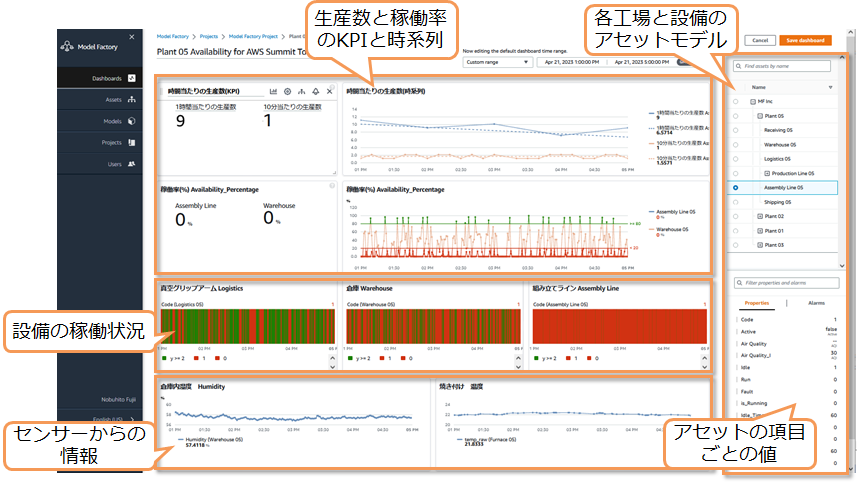Open the Model Factory breadcrumb link
The width and height of the screenshot is (858, 484).
click(x=172, y=37)
